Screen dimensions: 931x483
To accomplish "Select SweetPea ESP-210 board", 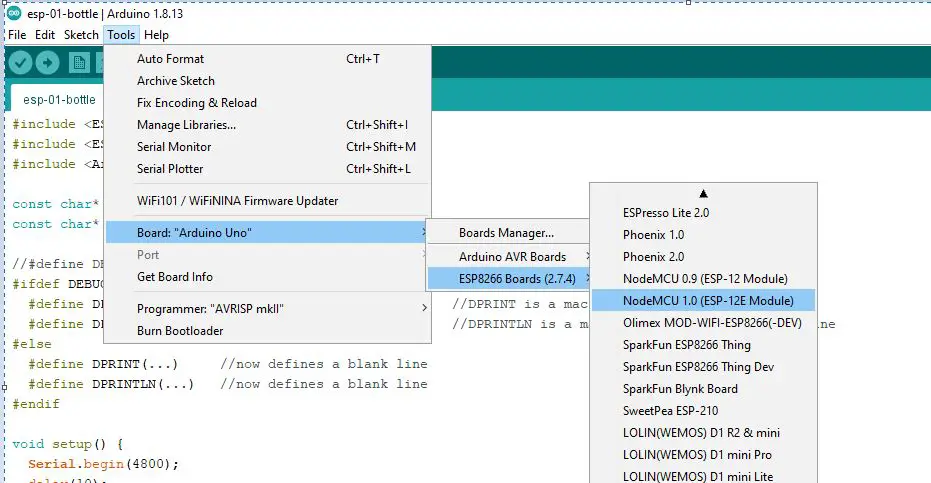I will click(x=704, y=411).
